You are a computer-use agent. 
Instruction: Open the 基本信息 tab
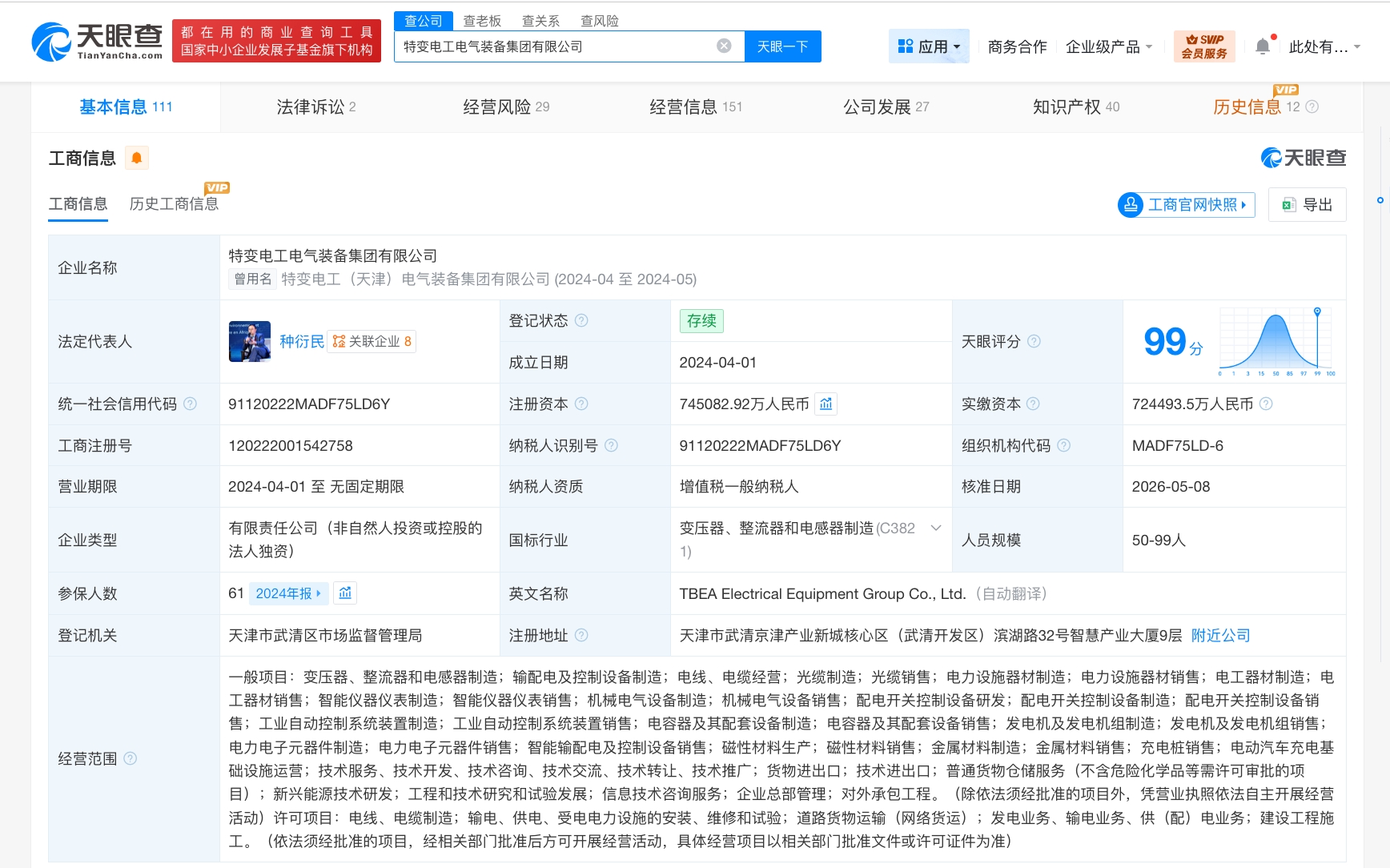tap(126, 106)
